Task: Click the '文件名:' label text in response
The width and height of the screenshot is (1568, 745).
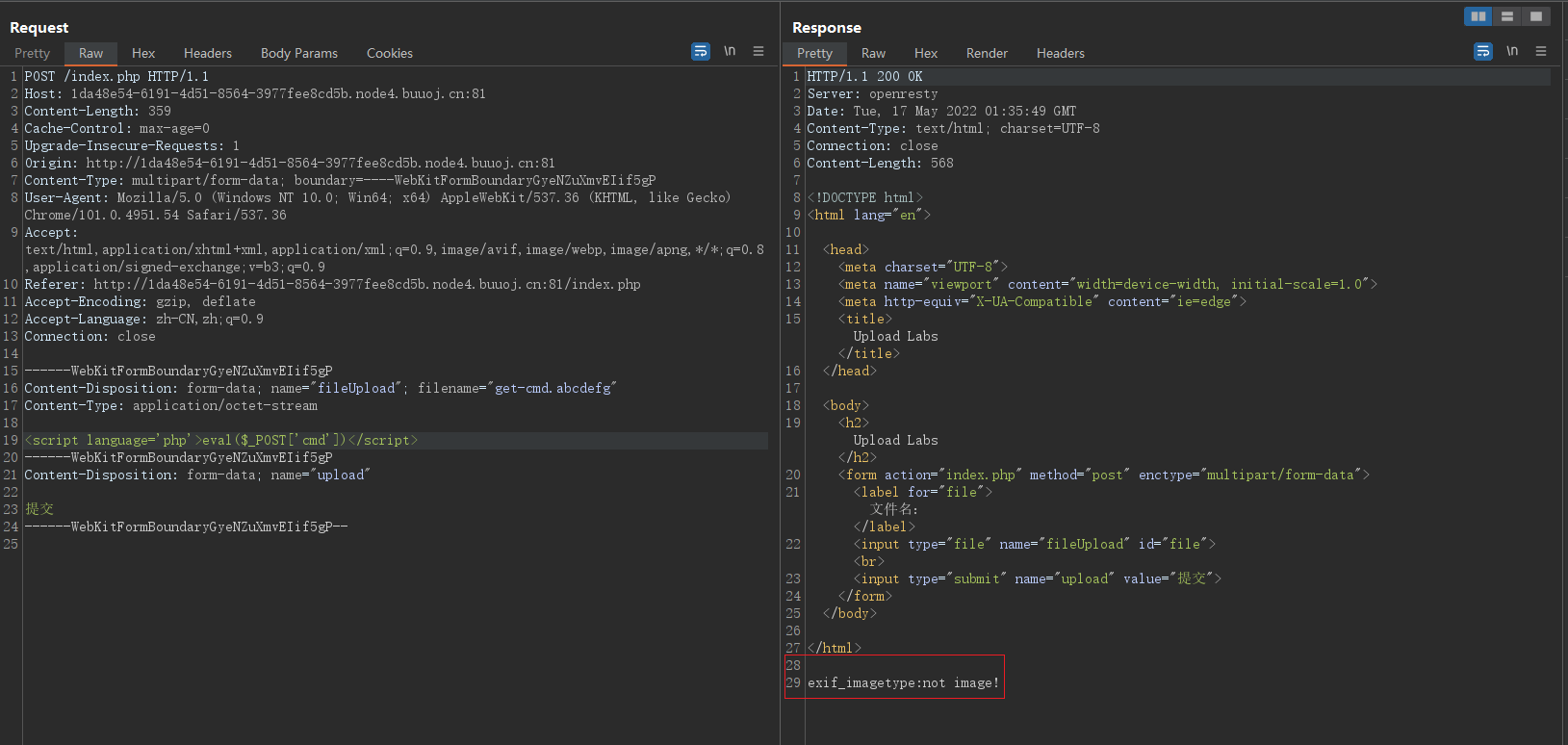Action: coord(894,509)
